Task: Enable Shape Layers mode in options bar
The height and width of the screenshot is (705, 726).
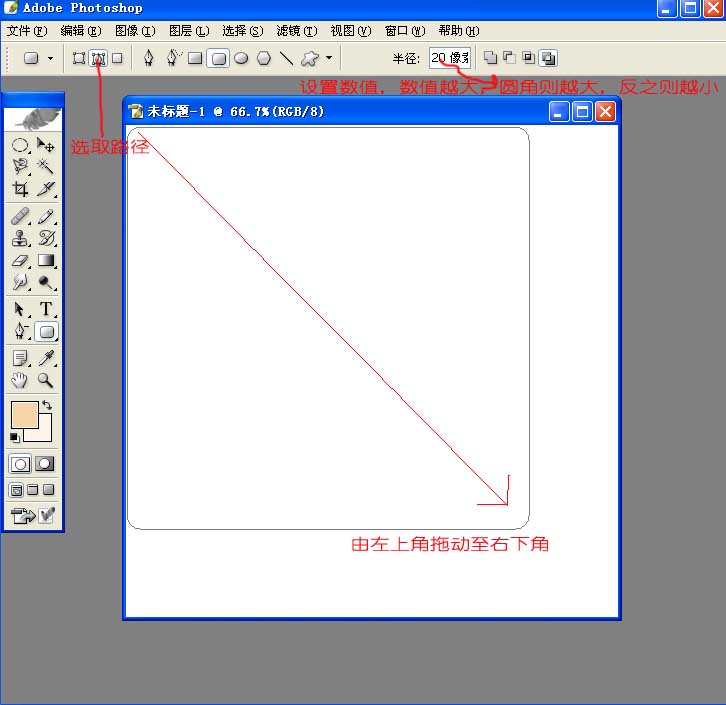Action: tap(79, 58)
